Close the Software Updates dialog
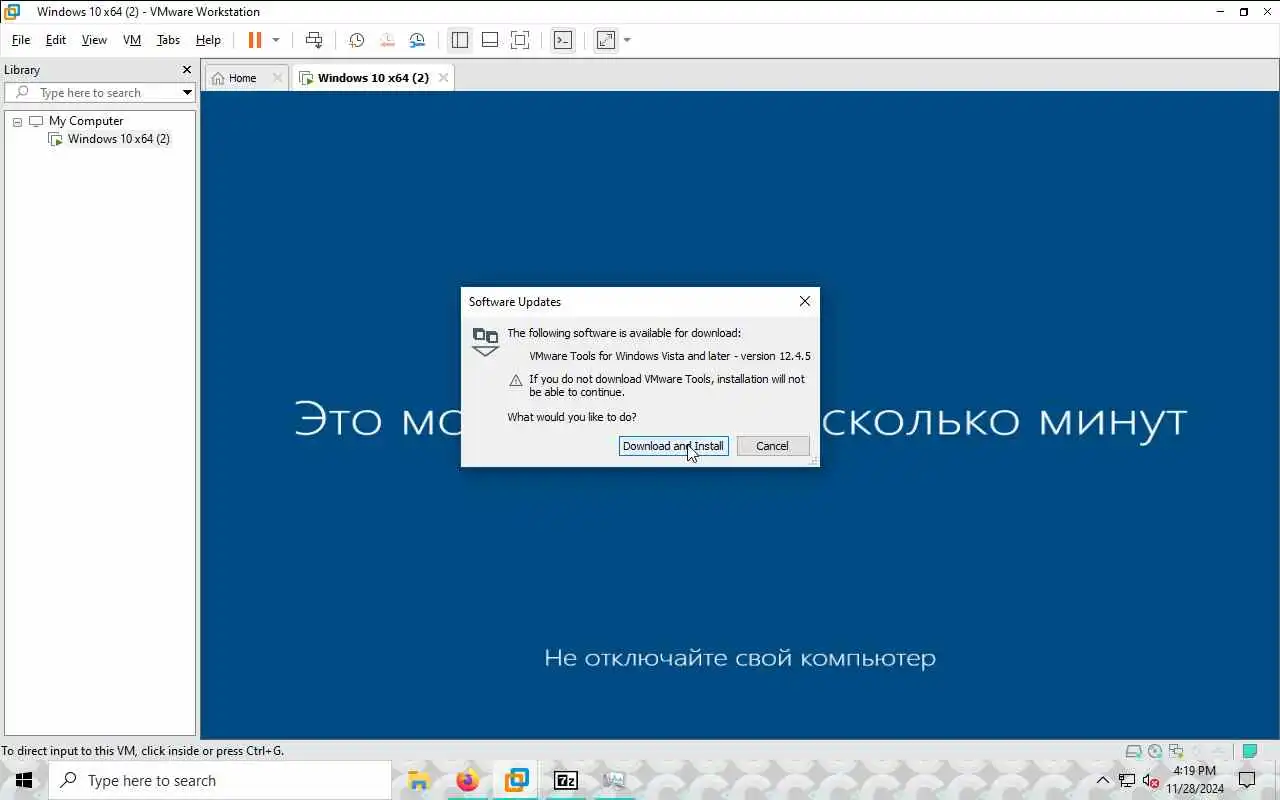Image resolution: width=1280 pixels, height=800 pixels. 805,301
